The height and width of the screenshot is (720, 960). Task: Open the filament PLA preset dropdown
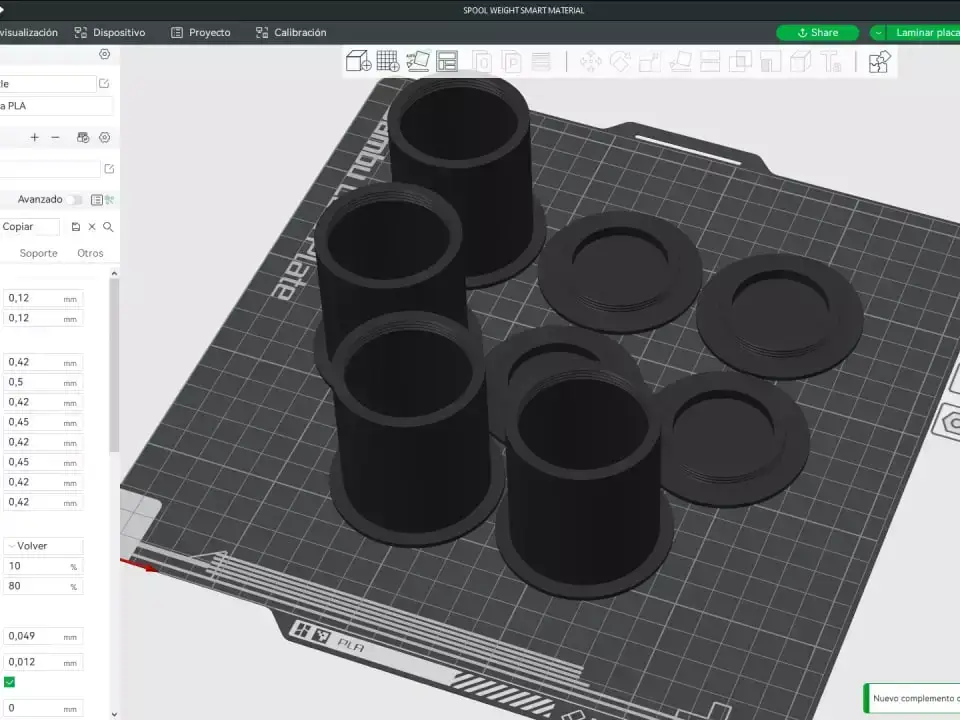click(x=56, y=106)
